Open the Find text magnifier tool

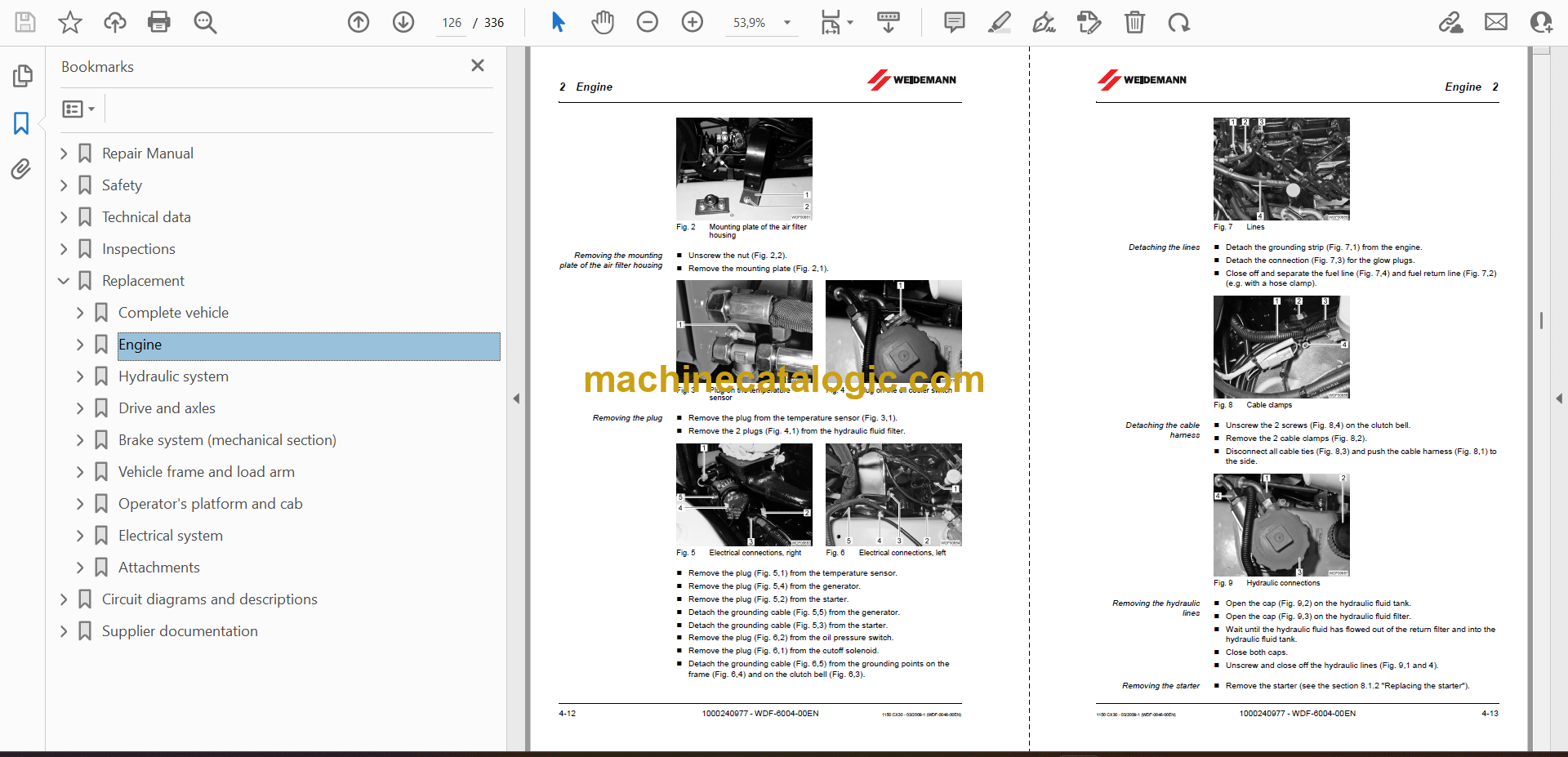click(x=205, y=22)
